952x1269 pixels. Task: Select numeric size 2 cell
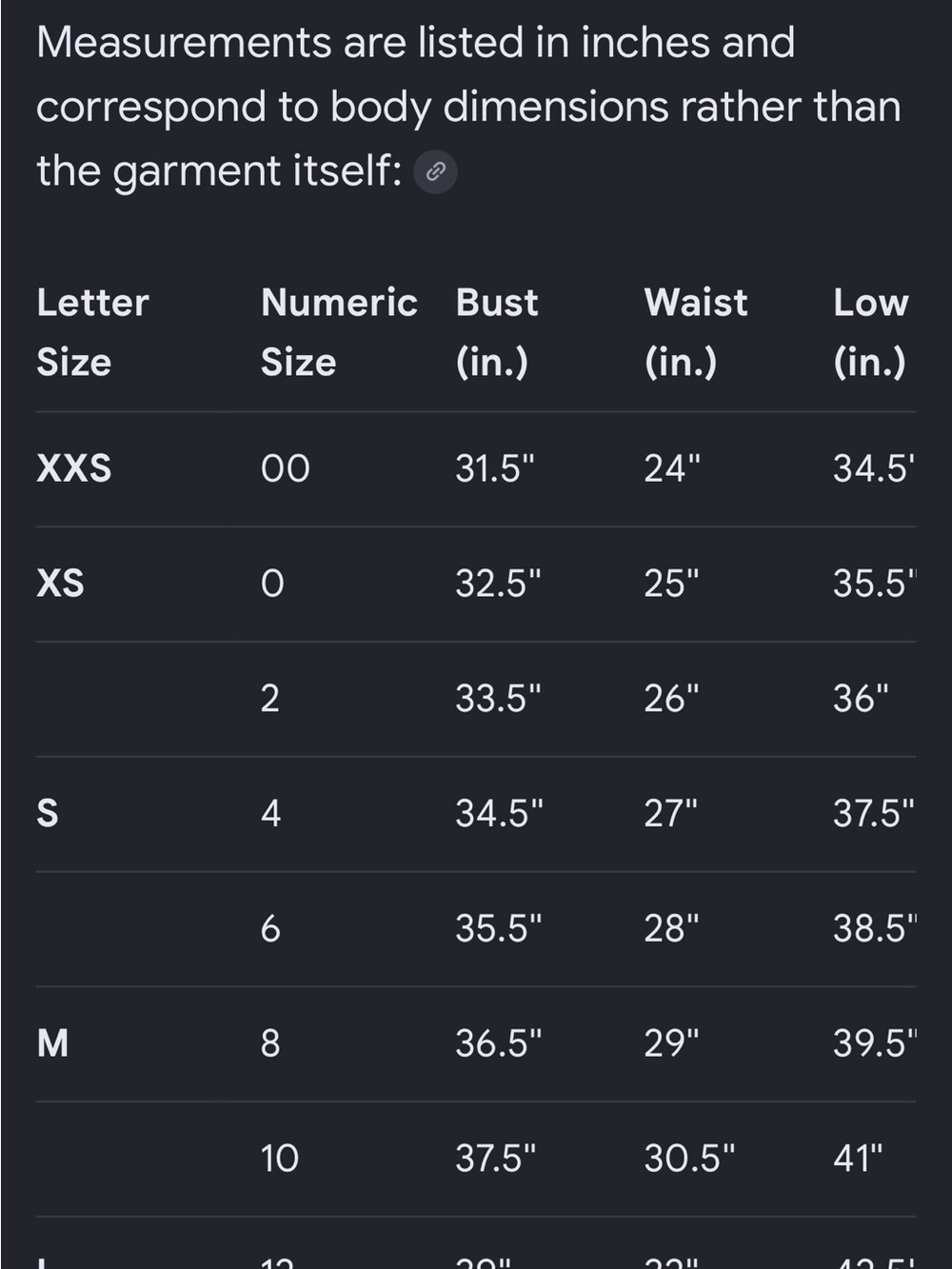point(270,699)
